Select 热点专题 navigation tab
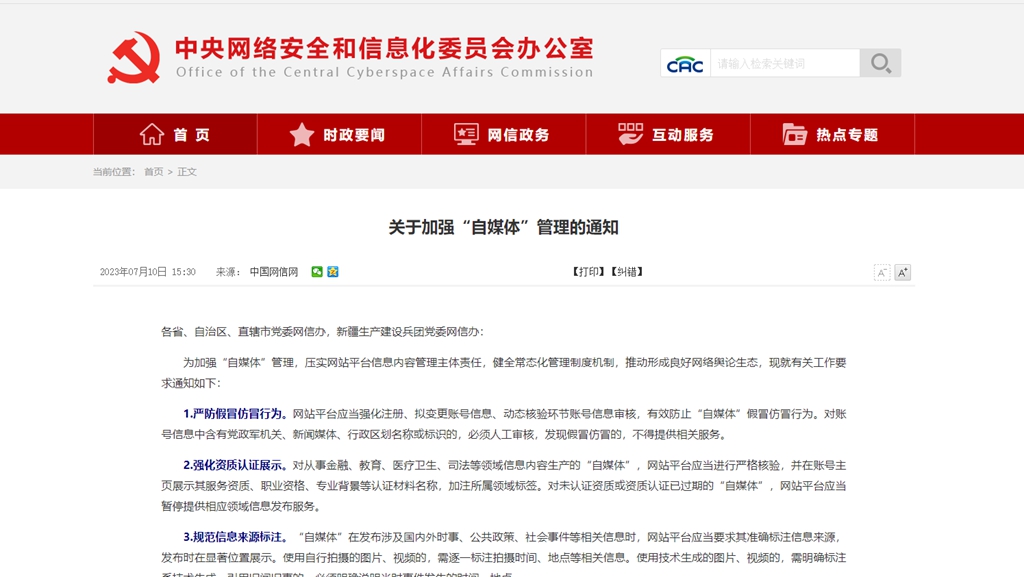Image resolution: width=1024 pixels, height=577 pixels. (831, 135)
